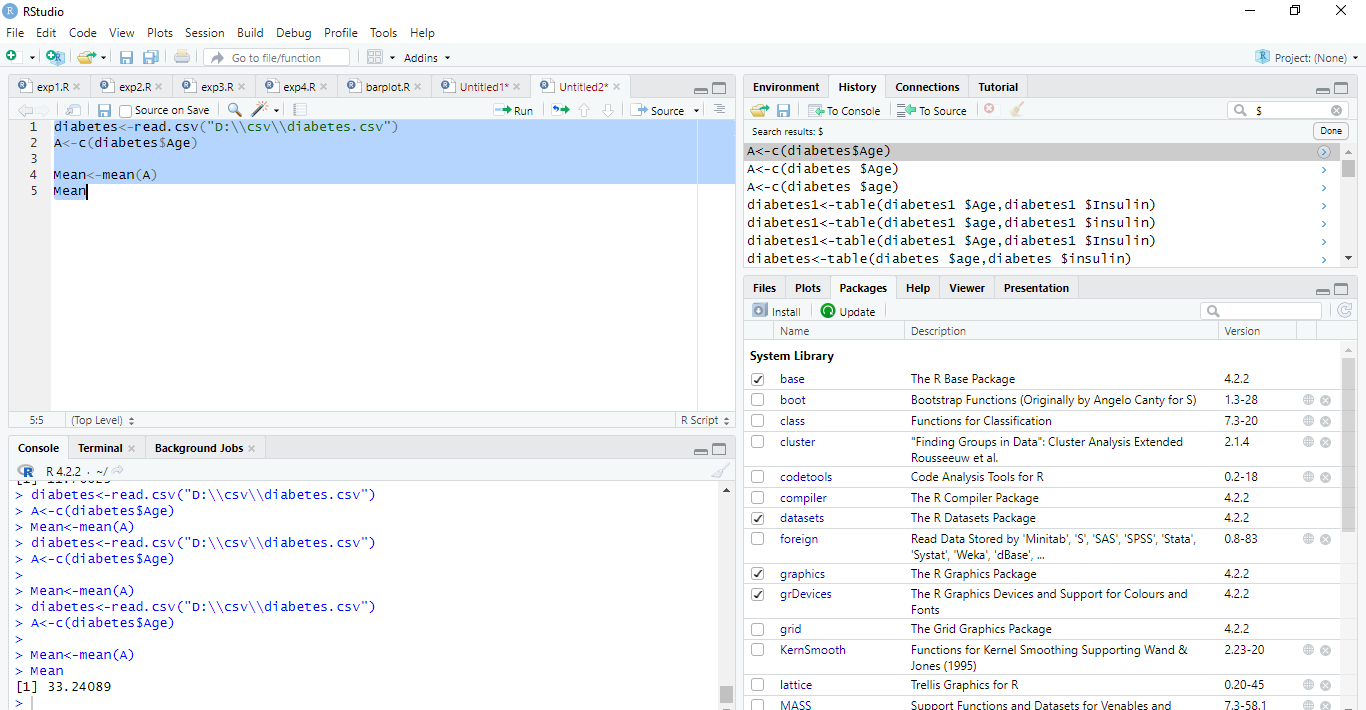Click the re-run previous code region icon
Screen dimensions: 1366x710
tap(560, 110)
